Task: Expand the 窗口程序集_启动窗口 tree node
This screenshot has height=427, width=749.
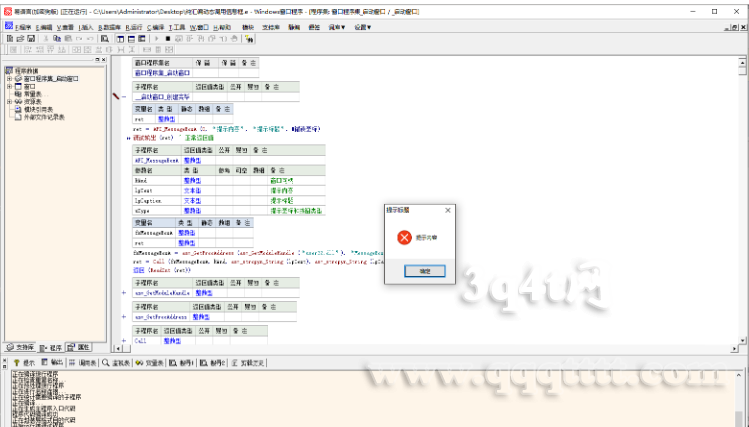Action: 9,79
